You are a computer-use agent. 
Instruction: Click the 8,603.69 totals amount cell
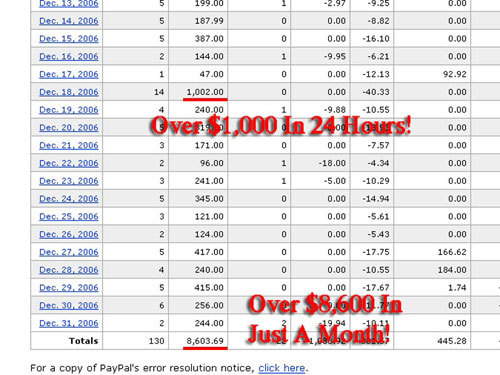[198, 341]
